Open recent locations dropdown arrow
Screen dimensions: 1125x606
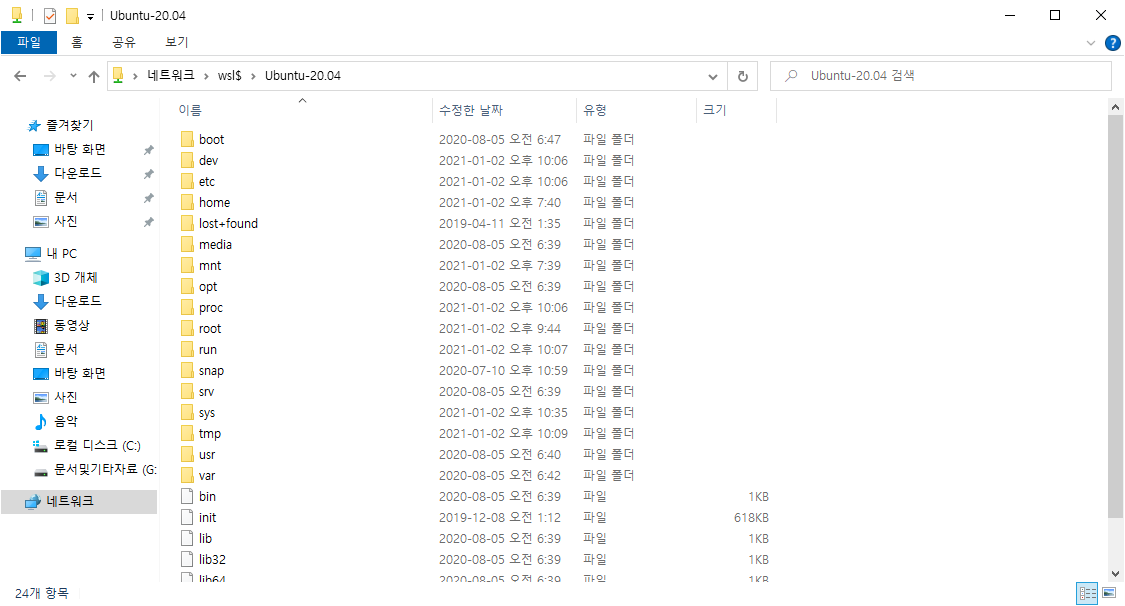click(73, 76)
